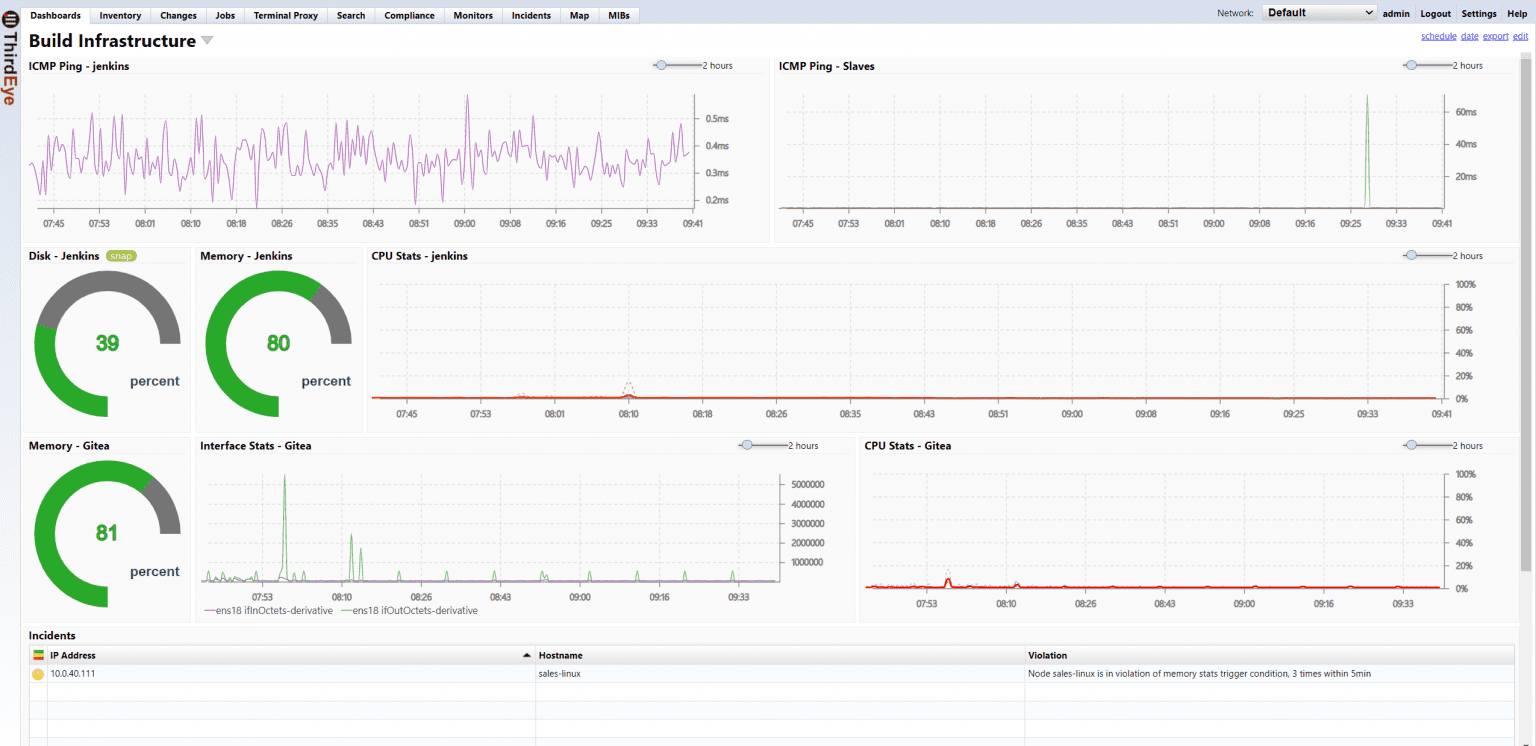
Task: Click the ICMP Ping - Slaves panel title
Action: coord(826,66)
